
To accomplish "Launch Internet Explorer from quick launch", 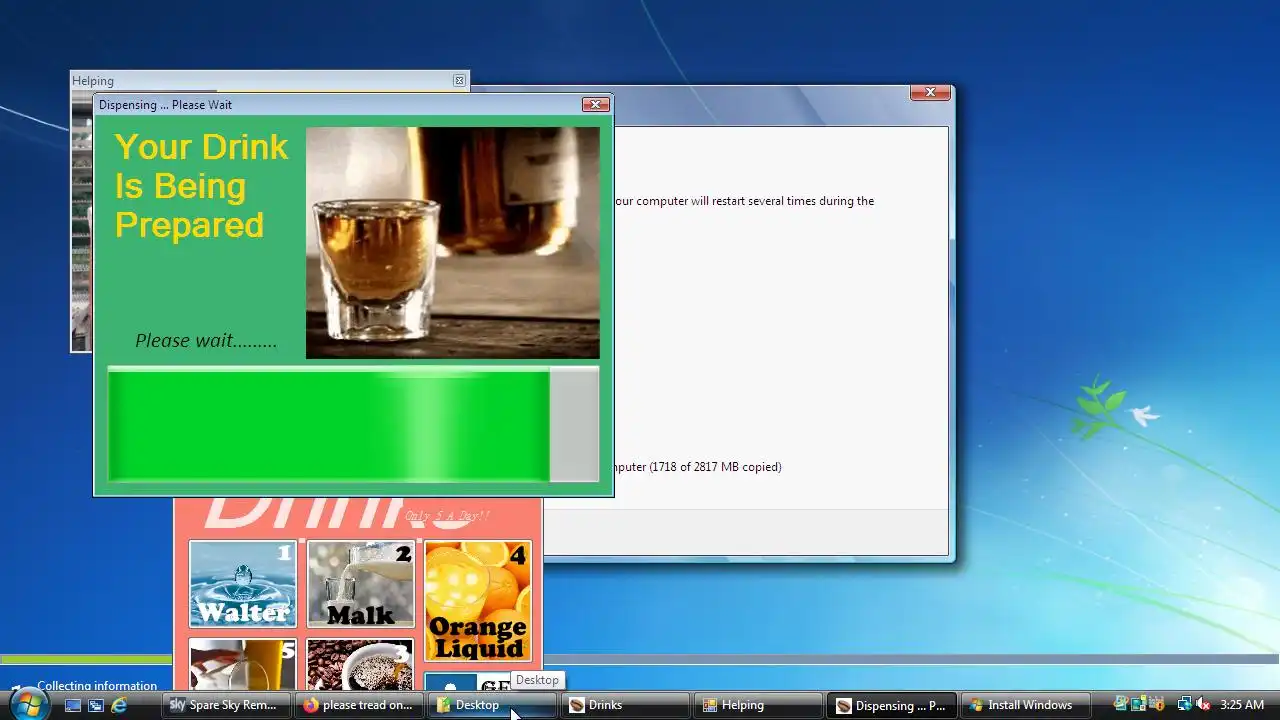I will (119, 705).
